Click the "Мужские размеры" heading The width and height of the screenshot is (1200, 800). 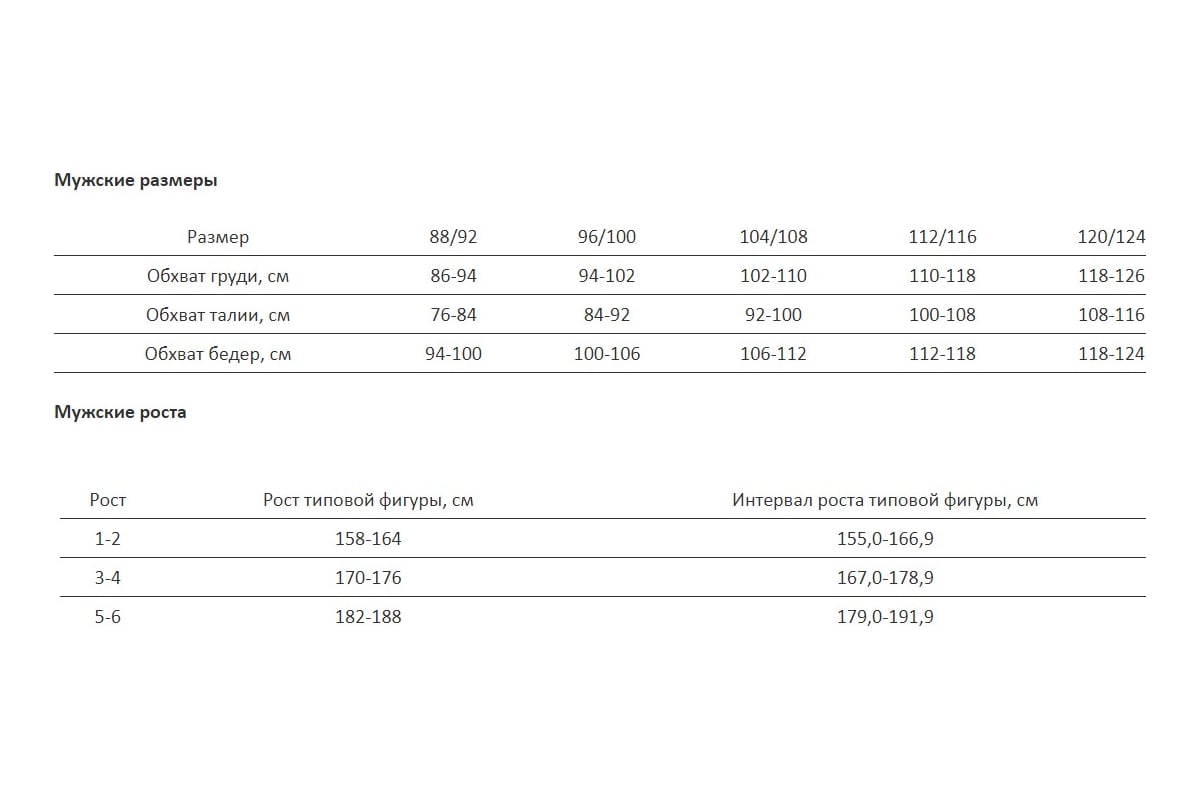[135, 181]
